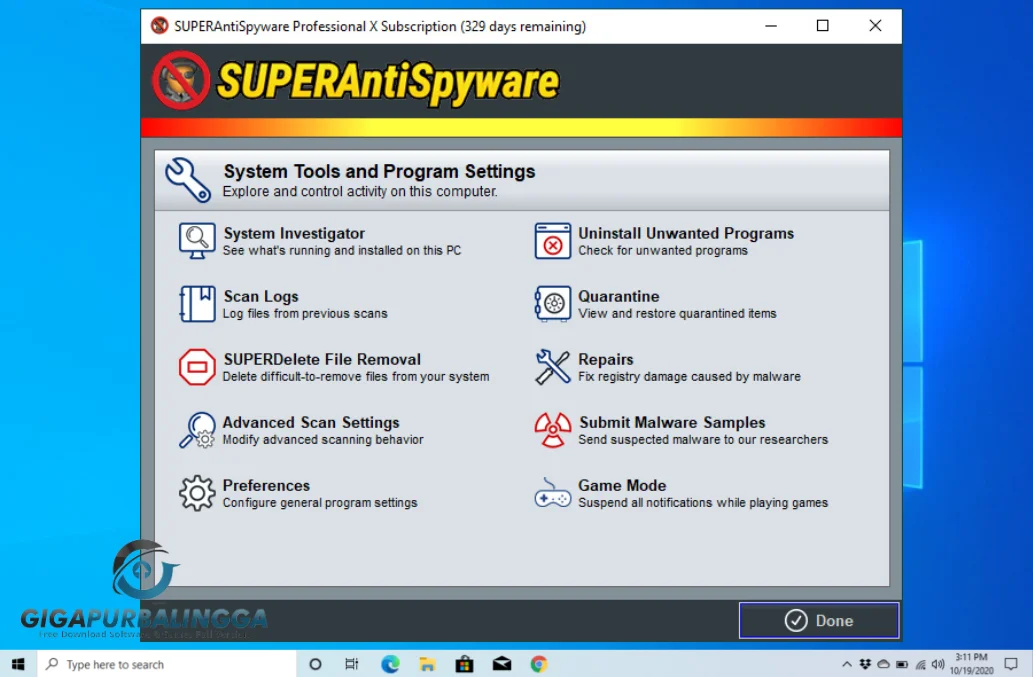This screenshot has width=1033, height=677.
Task: Open the Advanced Scan Settings link
Action: pos(311,422)
